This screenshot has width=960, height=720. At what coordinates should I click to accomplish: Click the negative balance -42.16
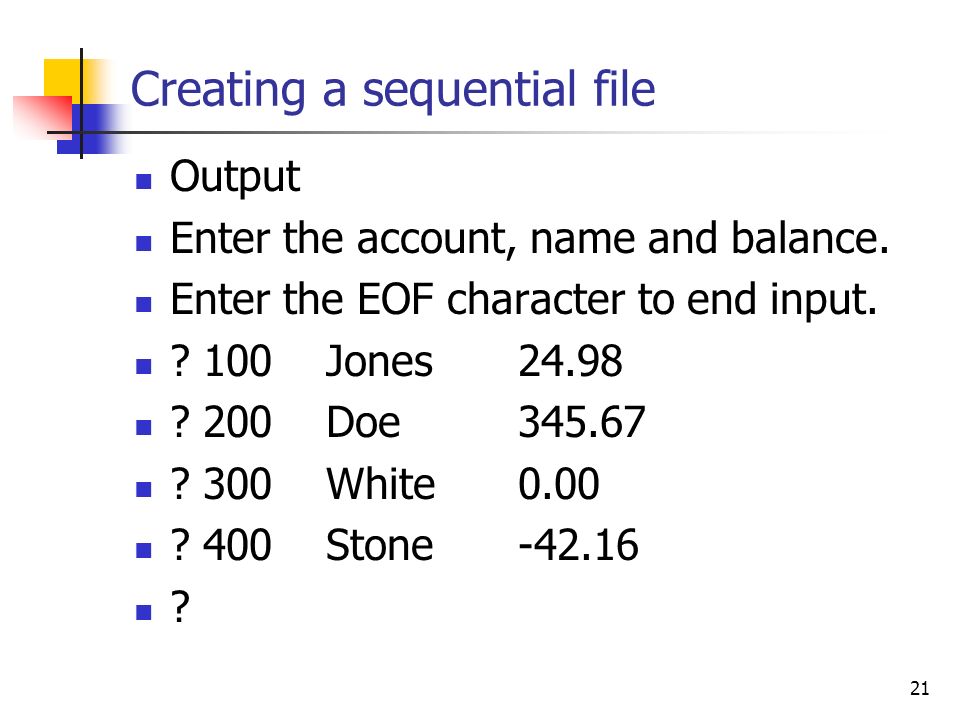point(579,545)
